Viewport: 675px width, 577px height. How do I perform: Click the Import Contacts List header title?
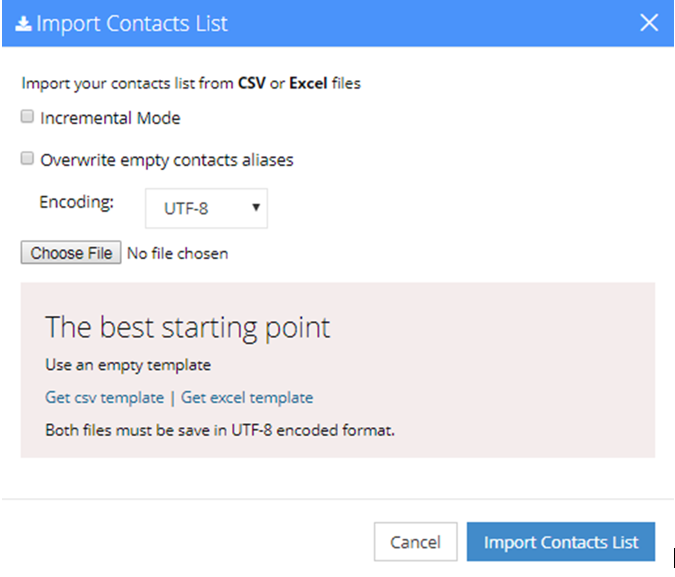[132, 23]
